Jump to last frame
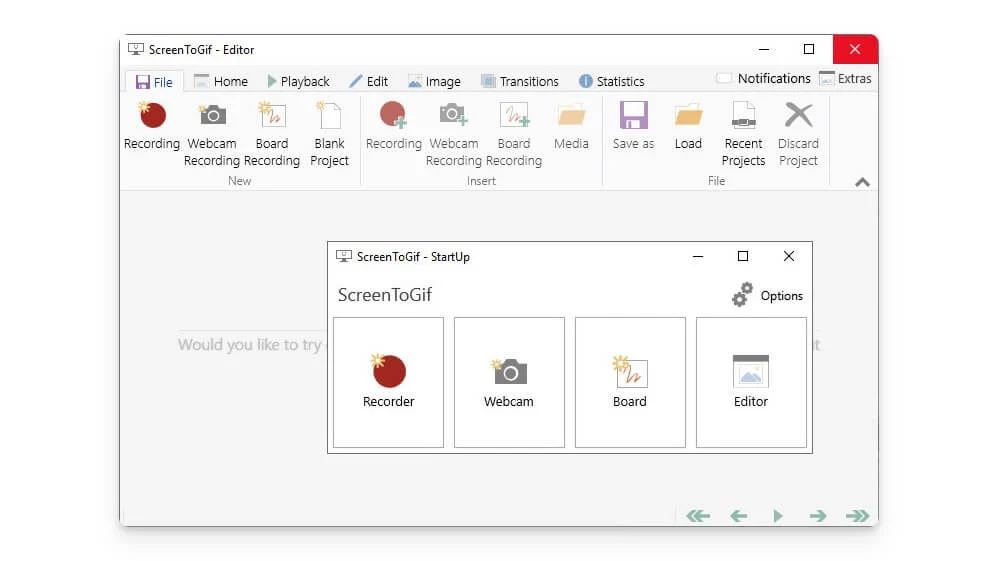This screenshot has width=998, height=561. pyautogui.click(x=857, y=516)
